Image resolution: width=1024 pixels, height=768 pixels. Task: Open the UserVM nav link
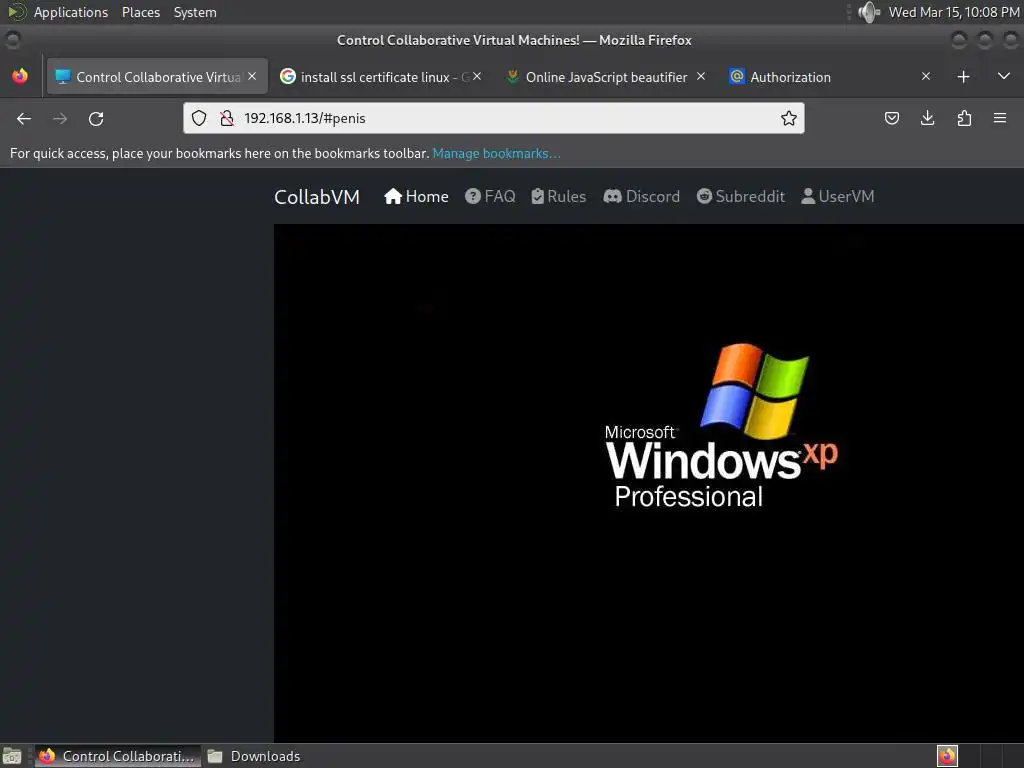(837, 197)
